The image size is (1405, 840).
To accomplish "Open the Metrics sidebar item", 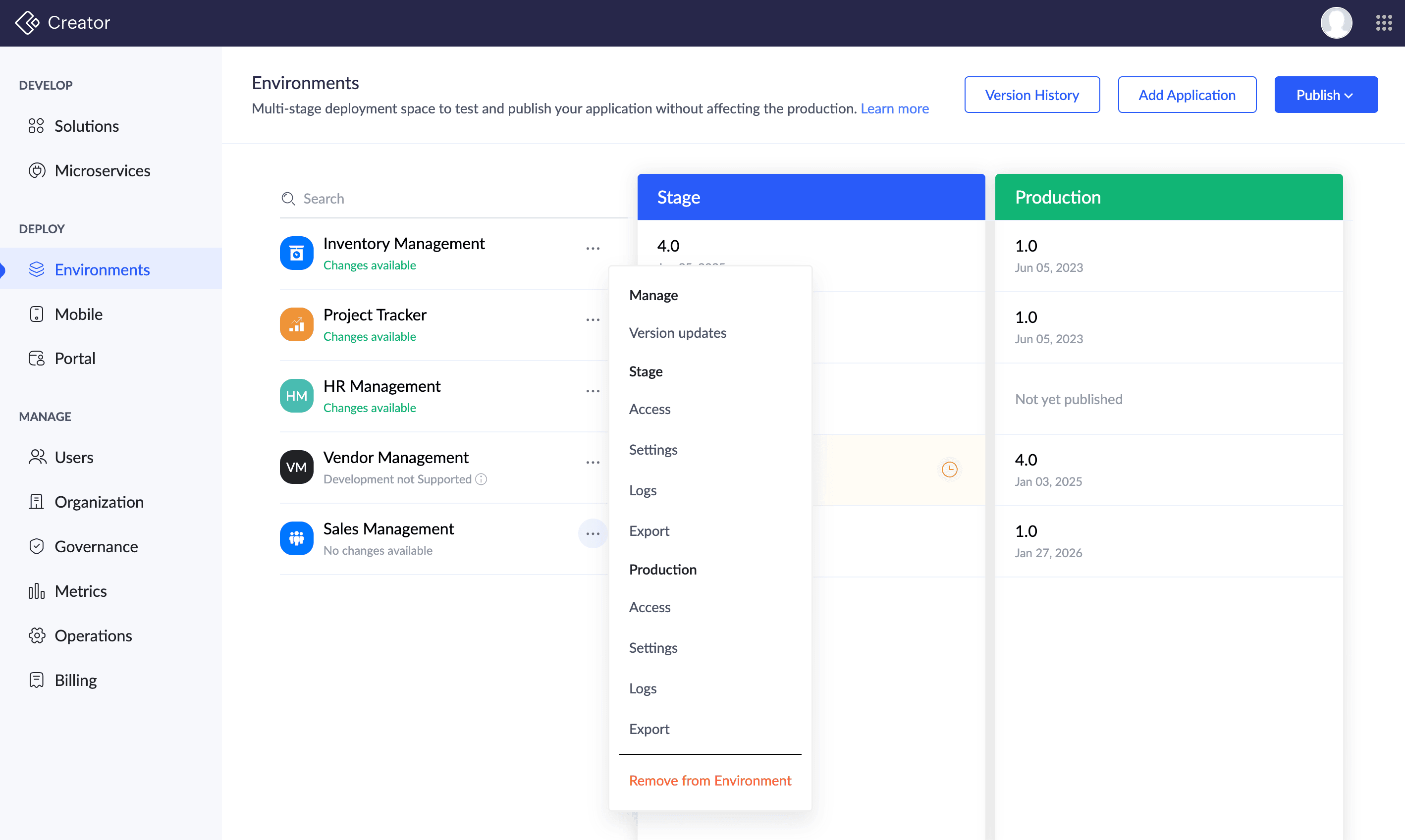I will [80, 591].
